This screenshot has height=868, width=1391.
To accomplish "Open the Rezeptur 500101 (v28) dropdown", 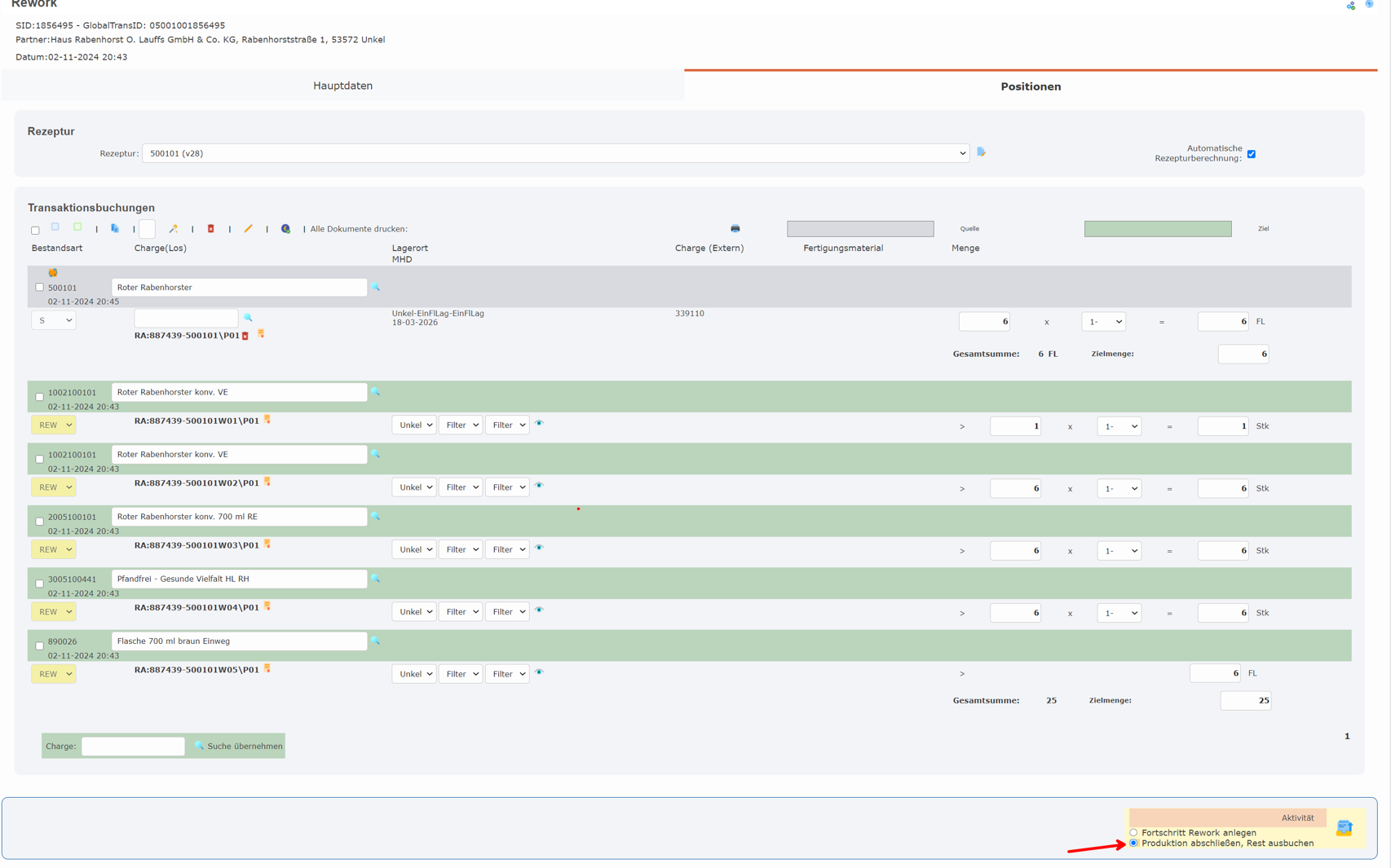I will click(555, 153).
